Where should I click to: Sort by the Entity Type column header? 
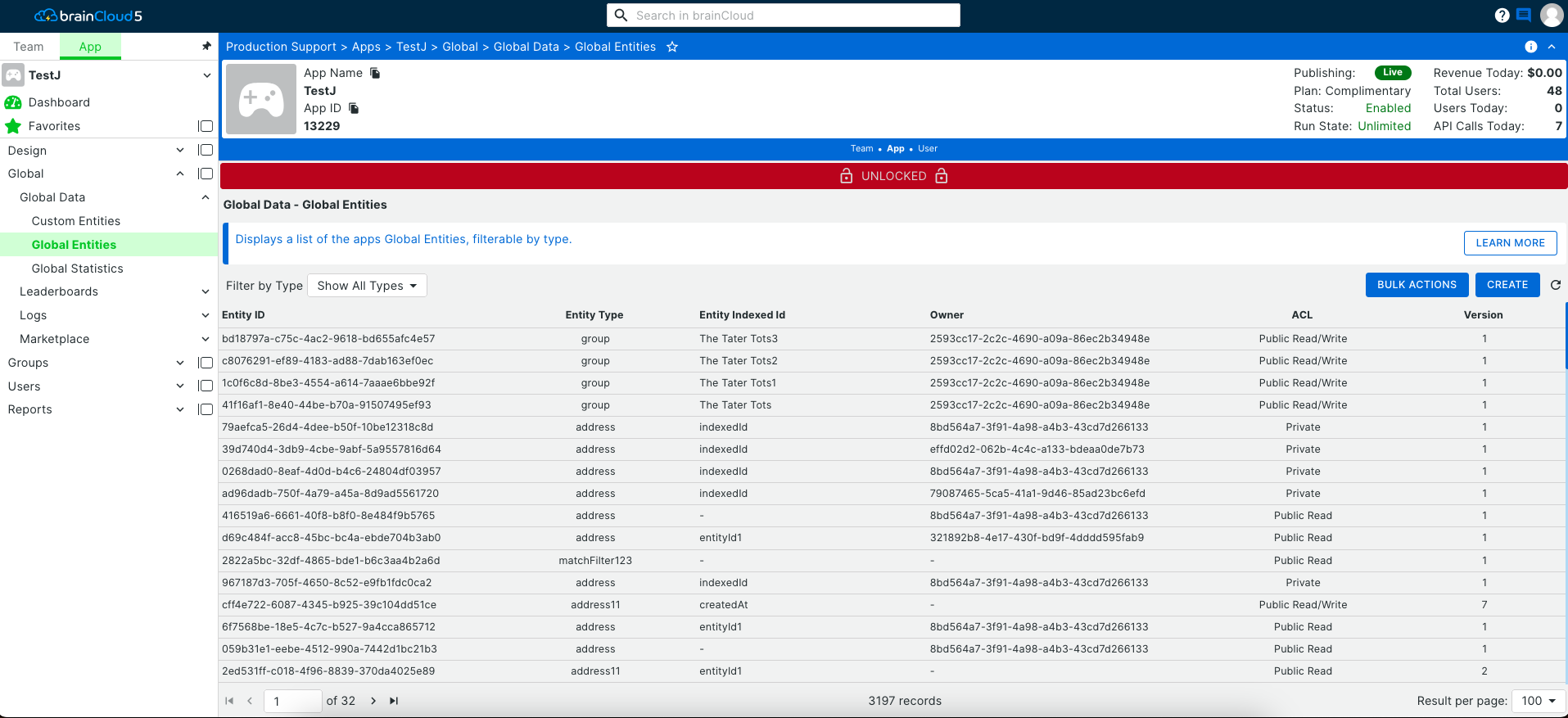[594, 315]
